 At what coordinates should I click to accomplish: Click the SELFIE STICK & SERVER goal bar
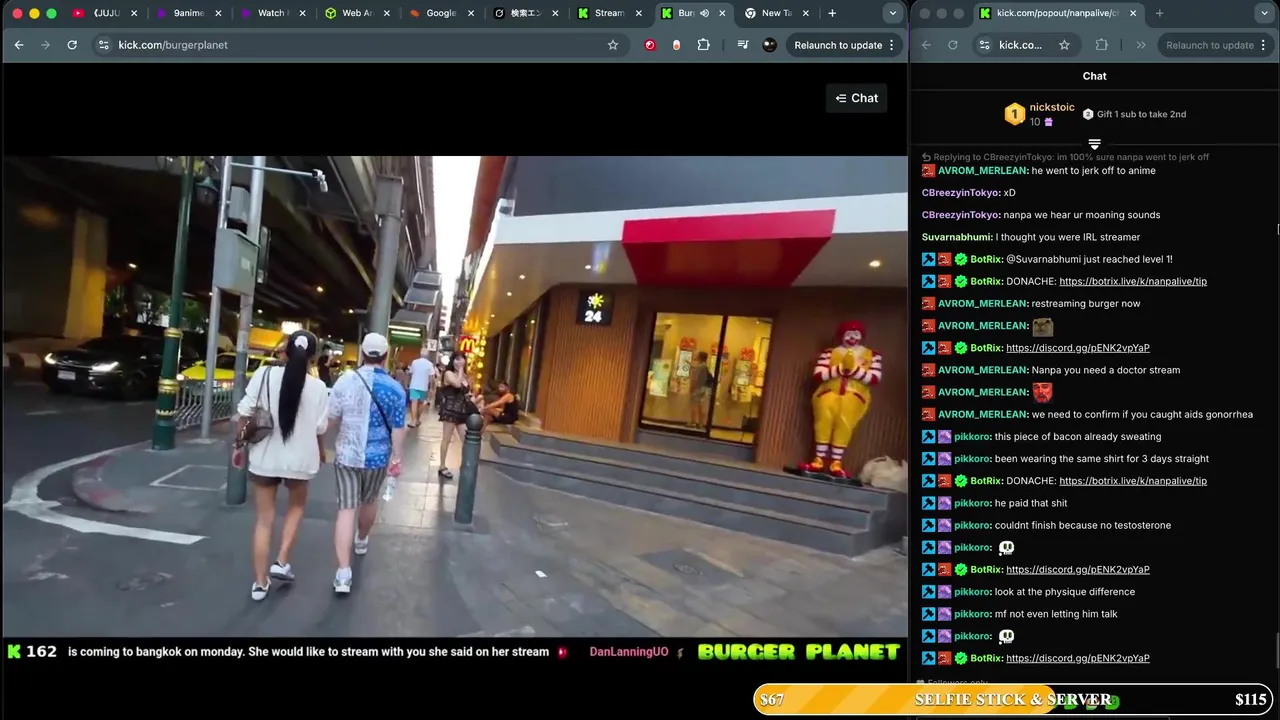pos(1013,700)
